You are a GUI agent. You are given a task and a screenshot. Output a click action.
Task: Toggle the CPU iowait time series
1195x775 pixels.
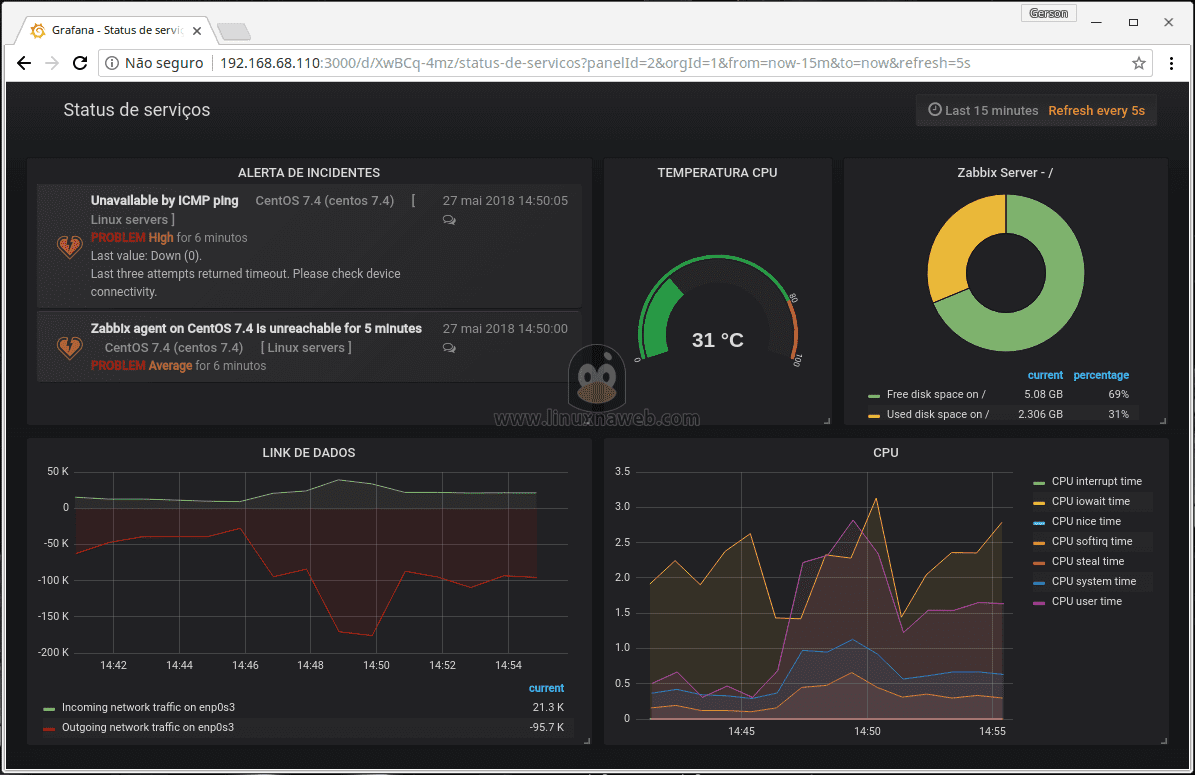1091,501
